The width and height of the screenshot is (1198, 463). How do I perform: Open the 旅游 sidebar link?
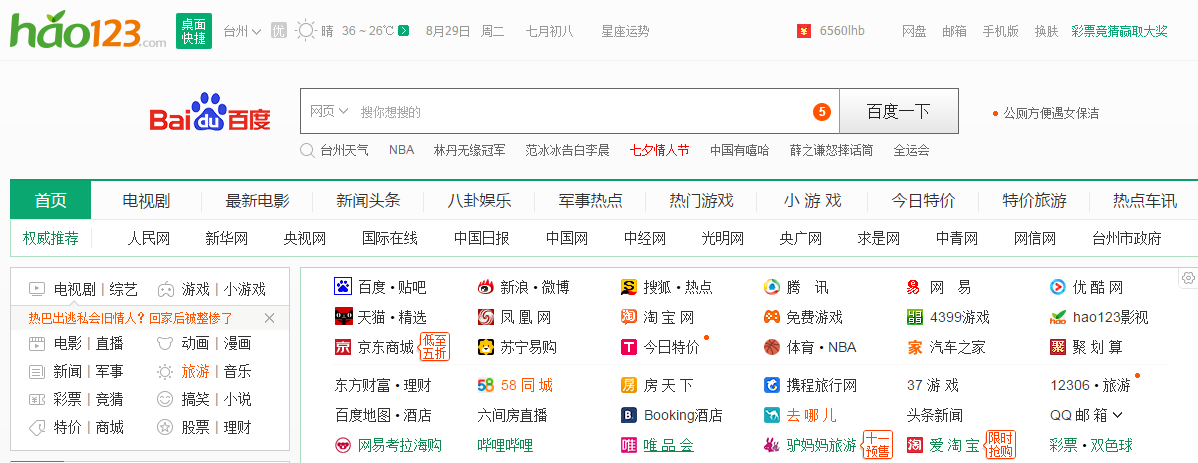(x=196, y=372)
